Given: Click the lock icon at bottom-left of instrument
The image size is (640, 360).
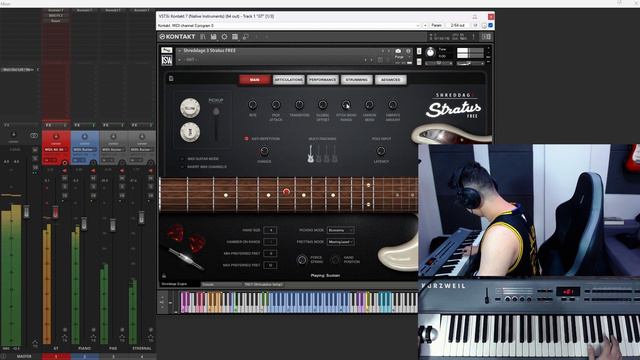Looking at the screenshot, I should tap(164, 276).
